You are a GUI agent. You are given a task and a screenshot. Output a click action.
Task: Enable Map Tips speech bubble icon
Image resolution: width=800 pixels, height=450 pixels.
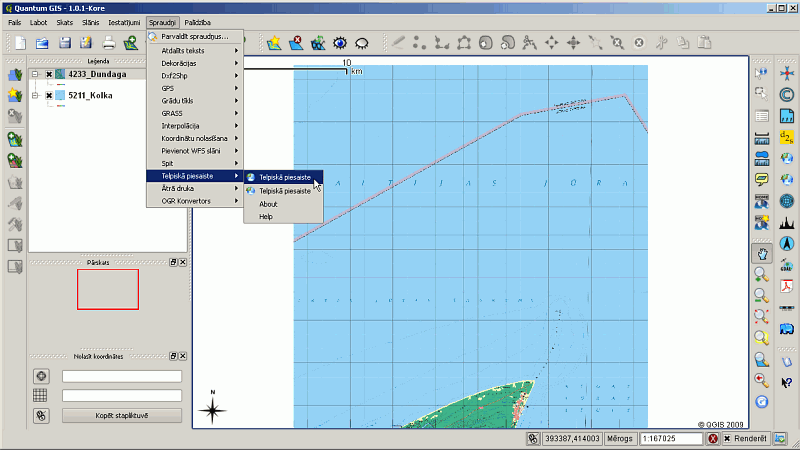(x=762, y=180)
